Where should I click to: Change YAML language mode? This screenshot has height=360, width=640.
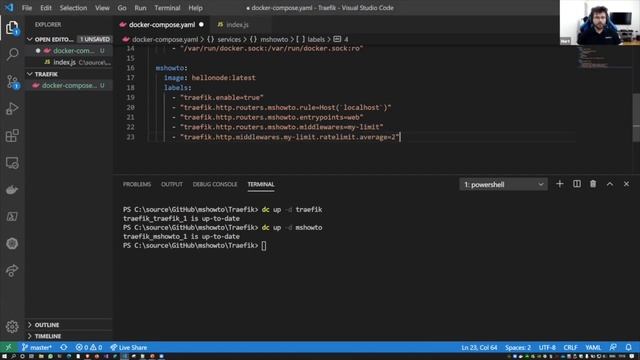pos(593,347)
